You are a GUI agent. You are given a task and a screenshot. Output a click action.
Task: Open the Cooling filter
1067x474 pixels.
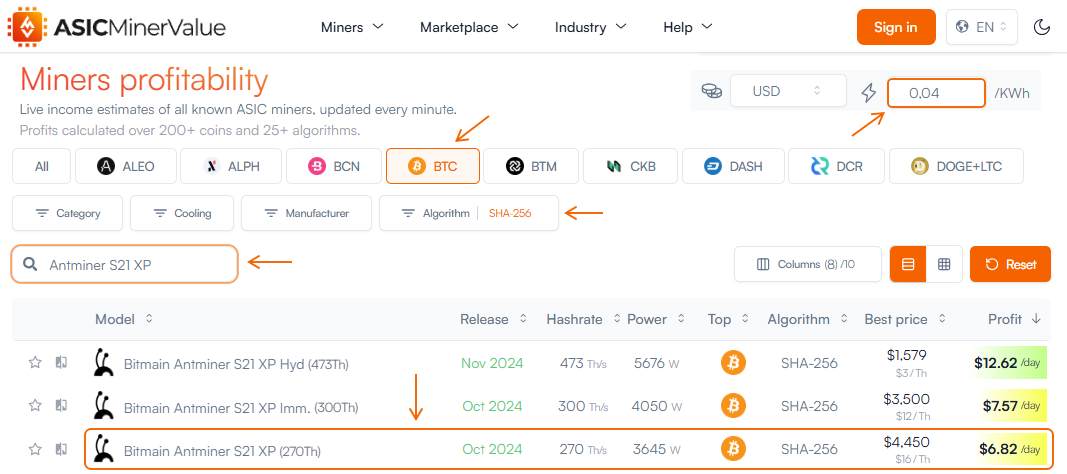[x=182, y=213]
